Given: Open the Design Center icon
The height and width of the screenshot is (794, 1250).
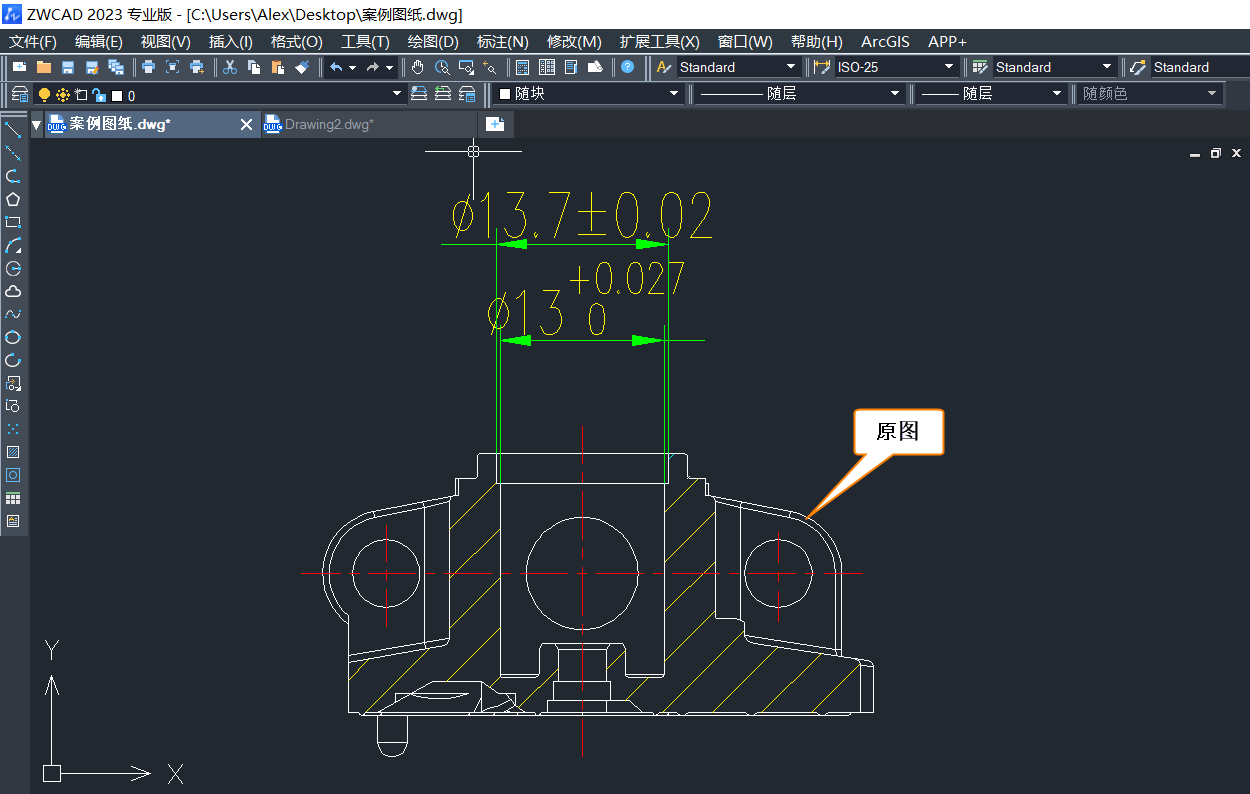Looking at the screenshot, I should point(547,67).
